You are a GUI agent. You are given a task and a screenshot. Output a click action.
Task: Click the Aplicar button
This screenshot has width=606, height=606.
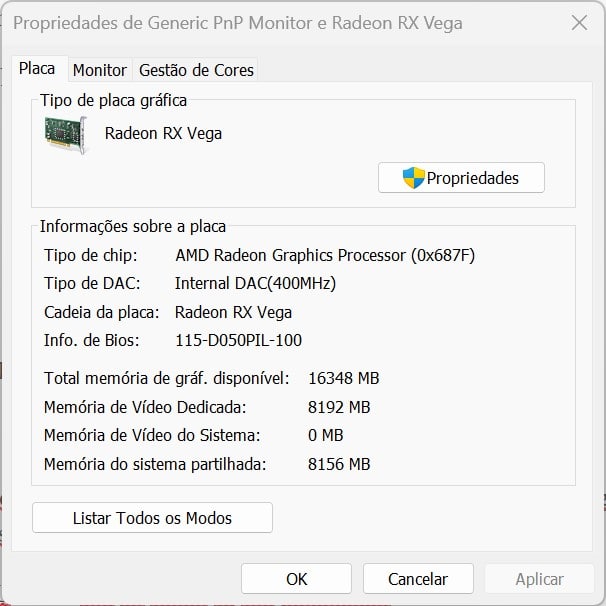[x=540, y=579]
